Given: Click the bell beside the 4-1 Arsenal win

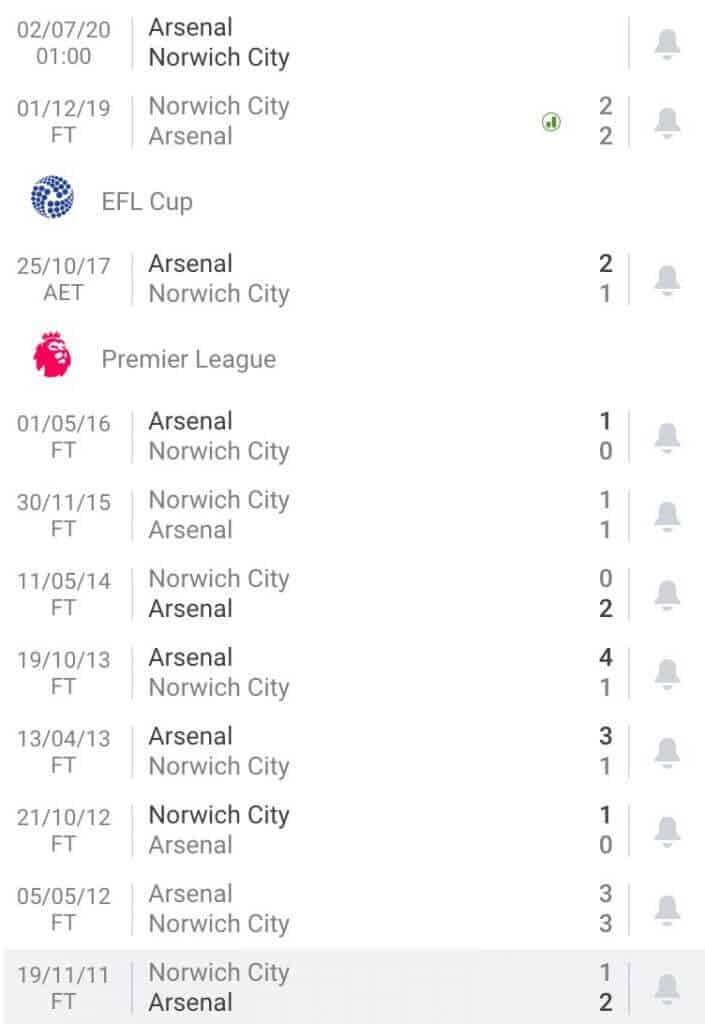Looking at the screenshot, I should pos(665,672).
